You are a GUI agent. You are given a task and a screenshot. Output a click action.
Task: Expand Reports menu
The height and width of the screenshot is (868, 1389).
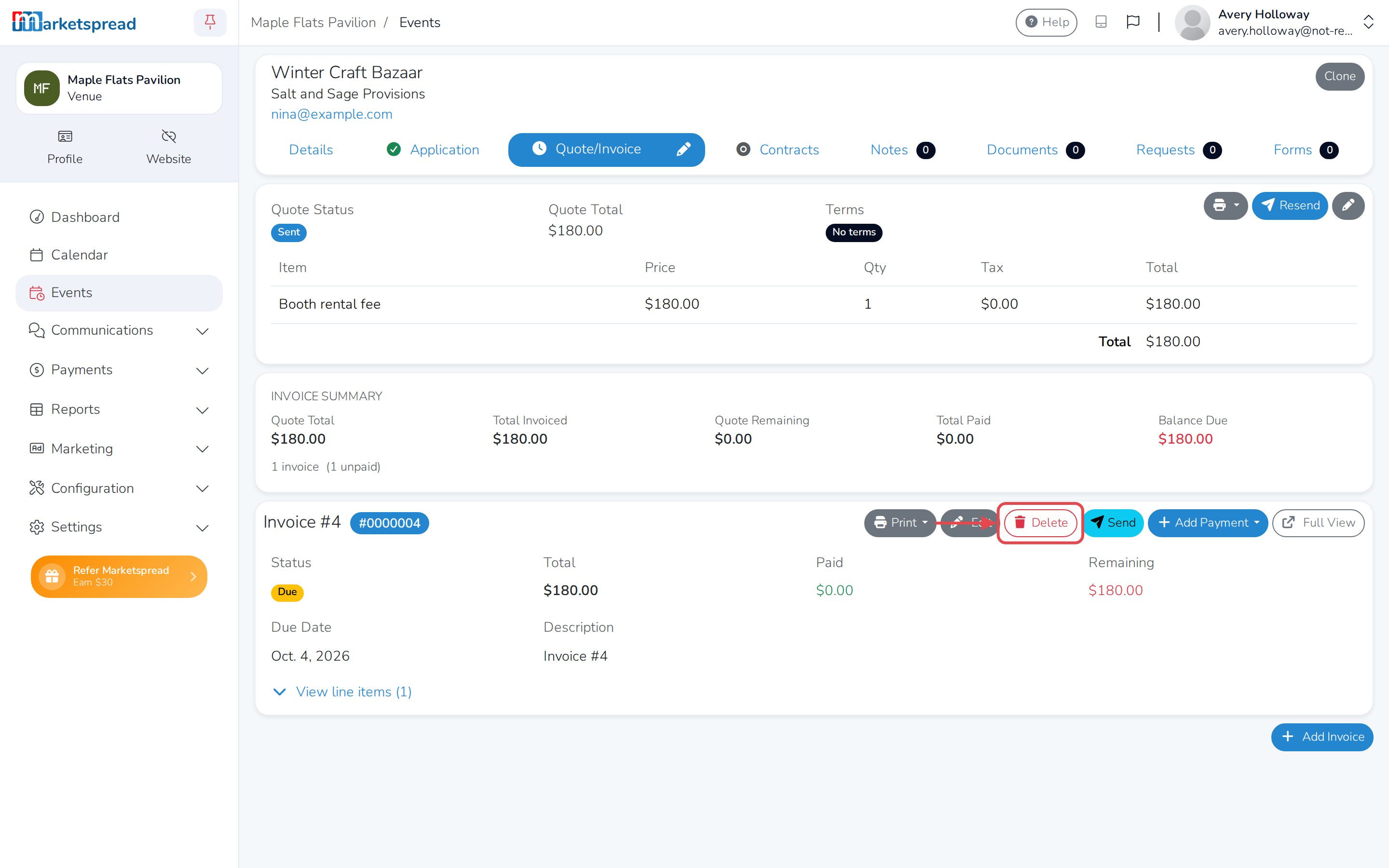coord(119,409)
